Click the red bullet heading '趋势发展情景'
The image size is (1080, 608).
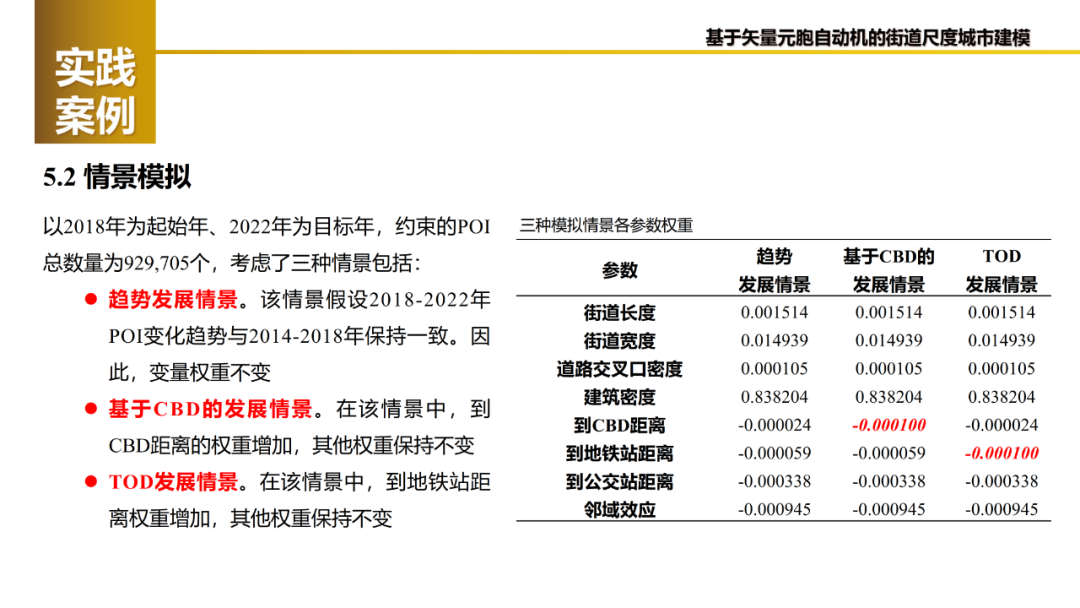173,300
